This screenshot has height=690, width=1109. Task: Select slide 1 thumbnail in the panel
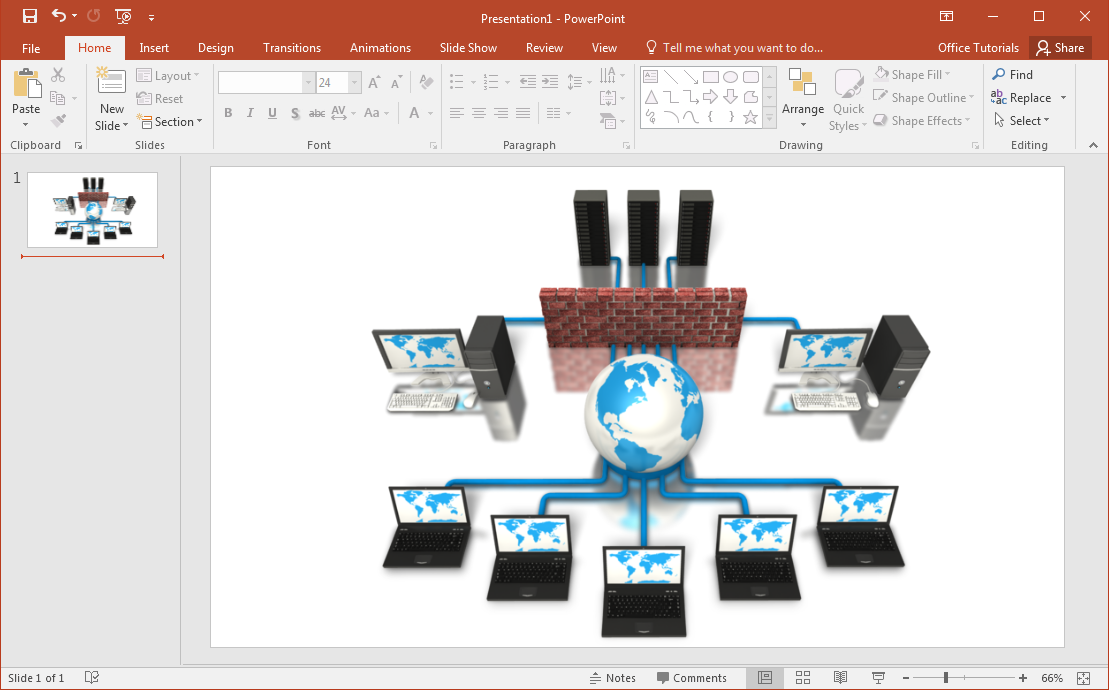(x=92, y=210)
